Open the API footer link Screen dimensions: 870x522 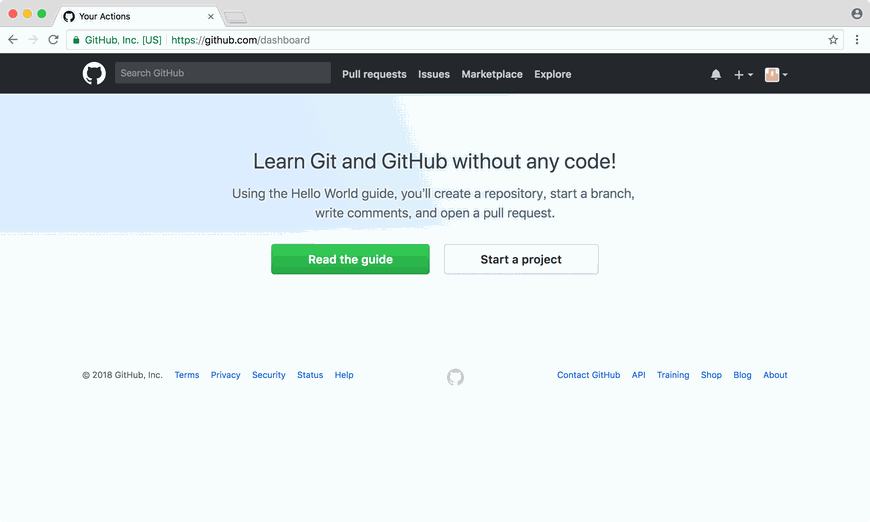(x=639, y=375)
